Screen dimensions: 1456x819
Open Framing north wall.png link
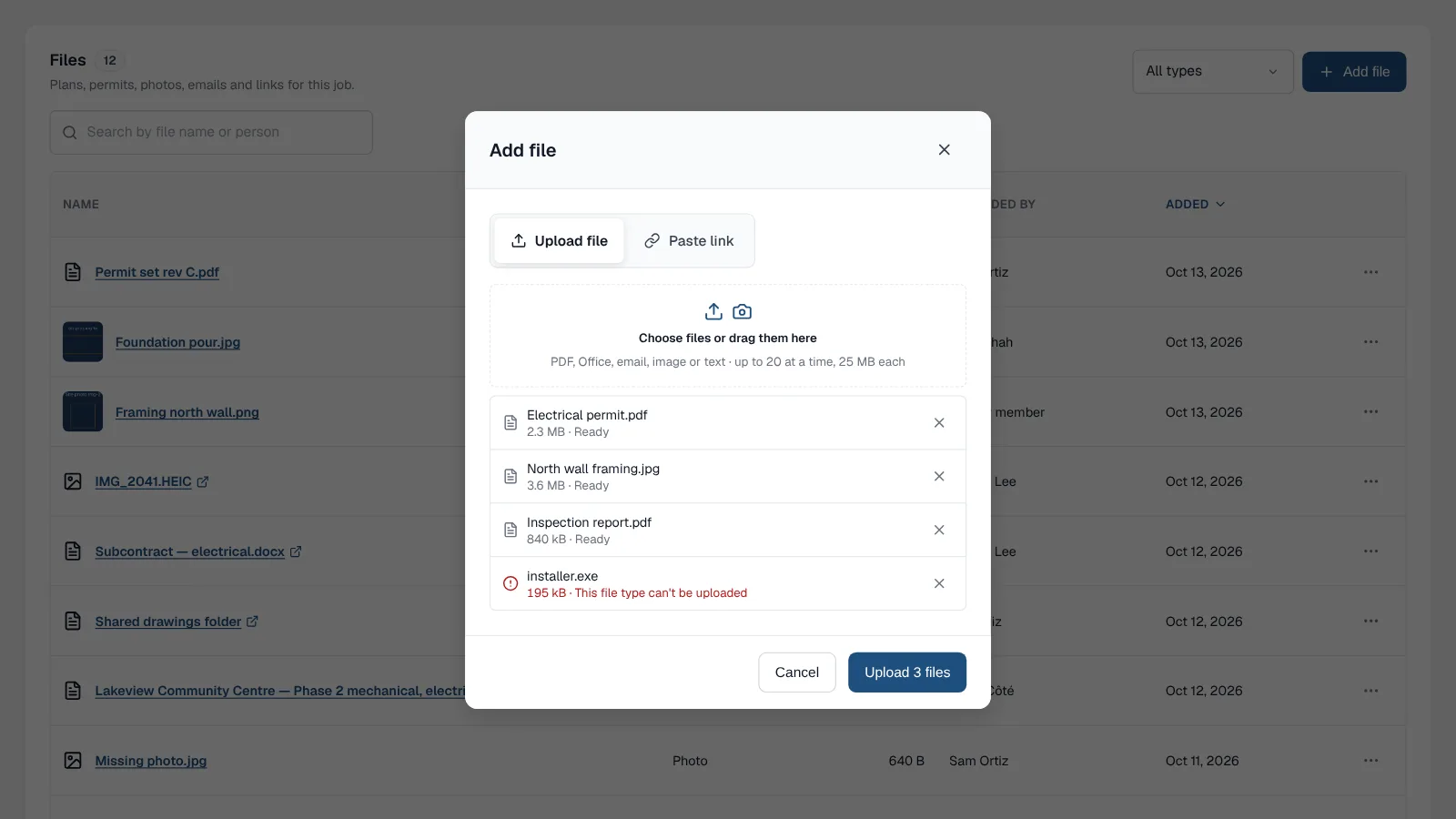click(187, 412)
